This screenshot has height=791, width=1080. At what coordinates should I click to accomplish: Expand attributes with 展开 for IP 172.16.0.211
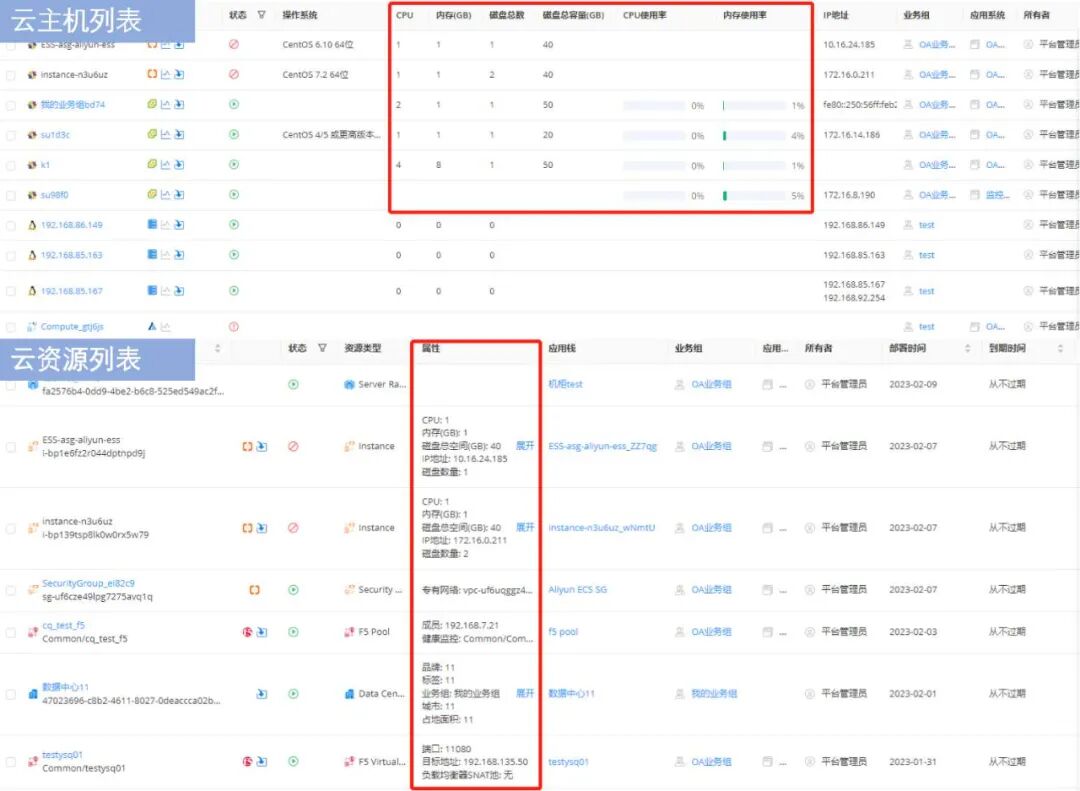pyautogui.click(x=525, y=527)
